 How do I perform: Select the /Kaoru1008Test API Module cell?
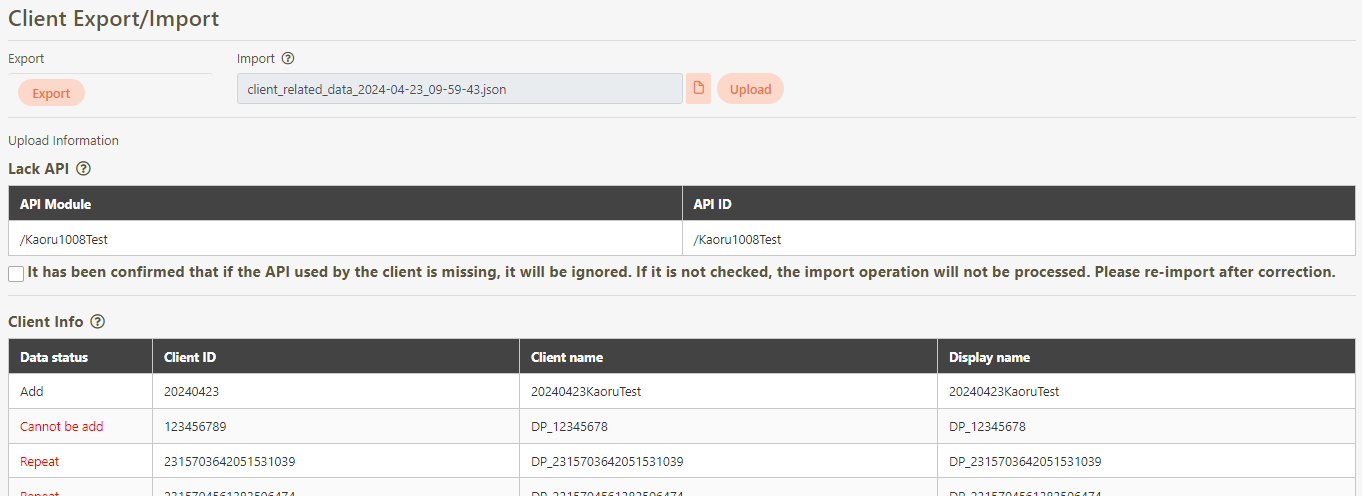pos(64,239)
